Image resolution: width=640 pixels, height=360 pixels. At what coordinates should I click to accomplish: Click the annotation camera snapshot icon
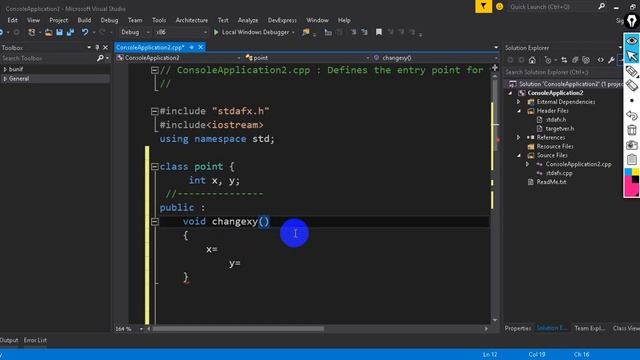pos(632,145)
